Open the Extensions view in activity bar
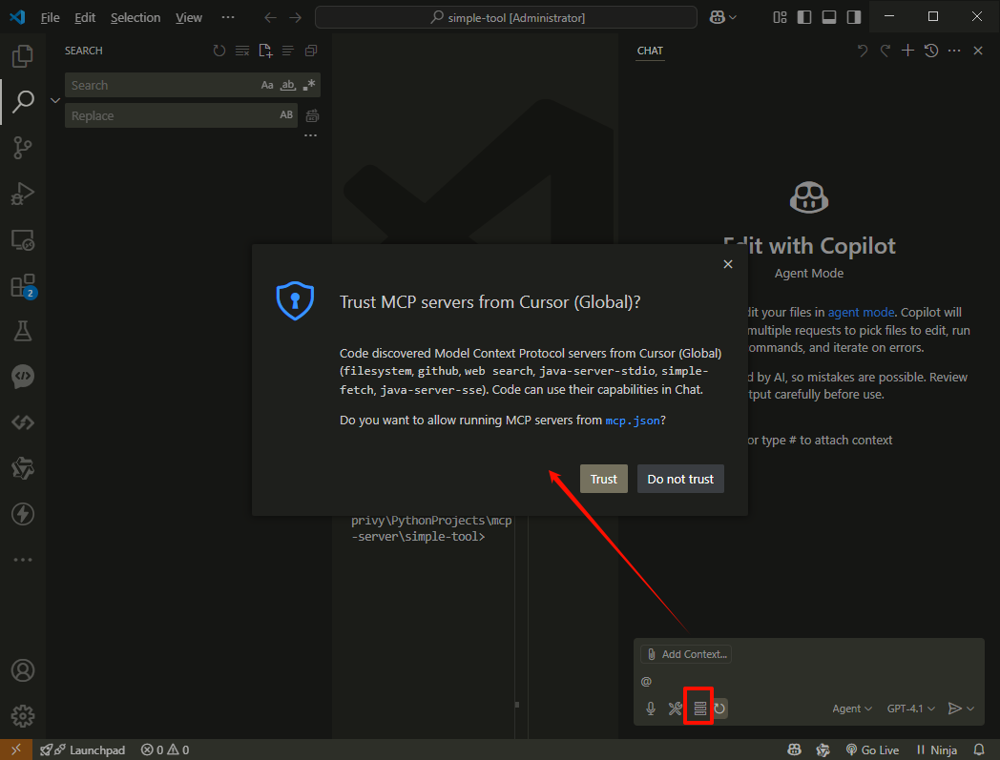The height and width of the screenshot is (760, 1000). coord(22,286)
